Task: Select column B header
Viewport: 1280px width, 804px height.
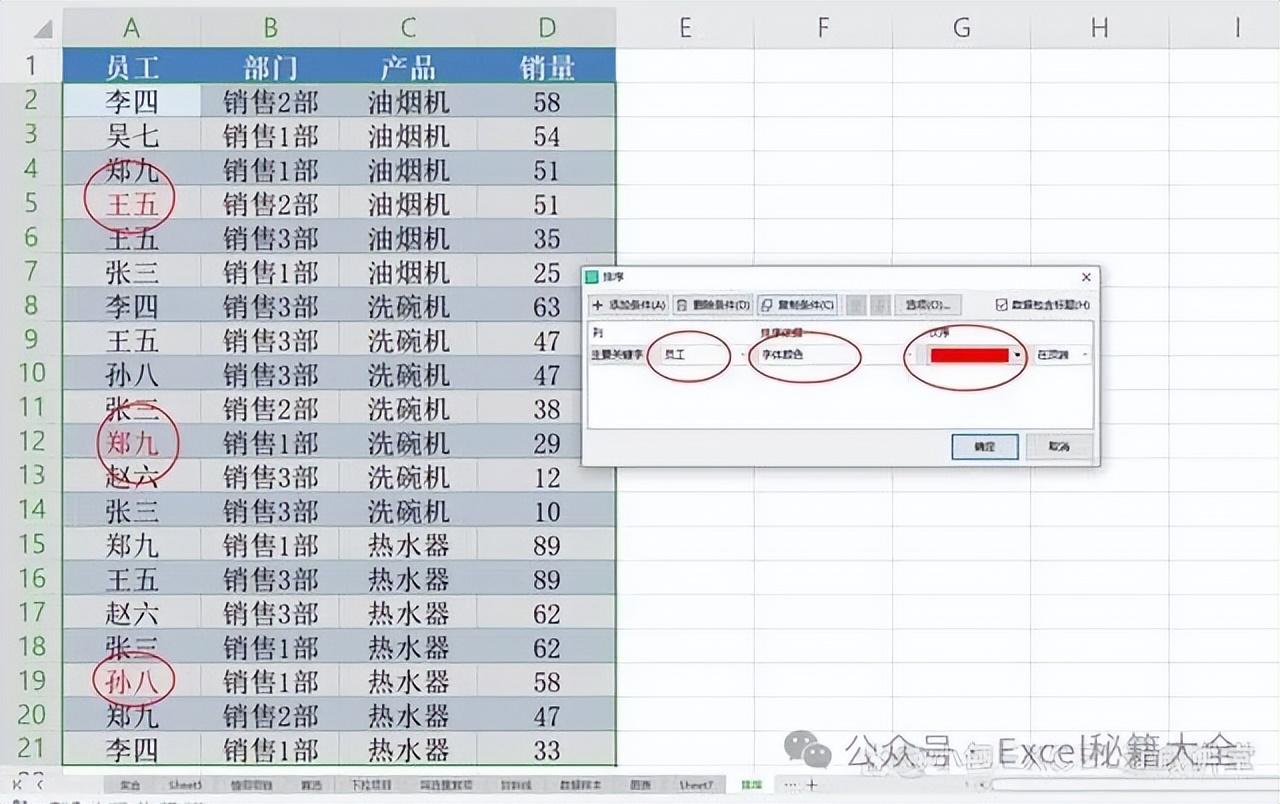Action: click(x=270, y=28)
